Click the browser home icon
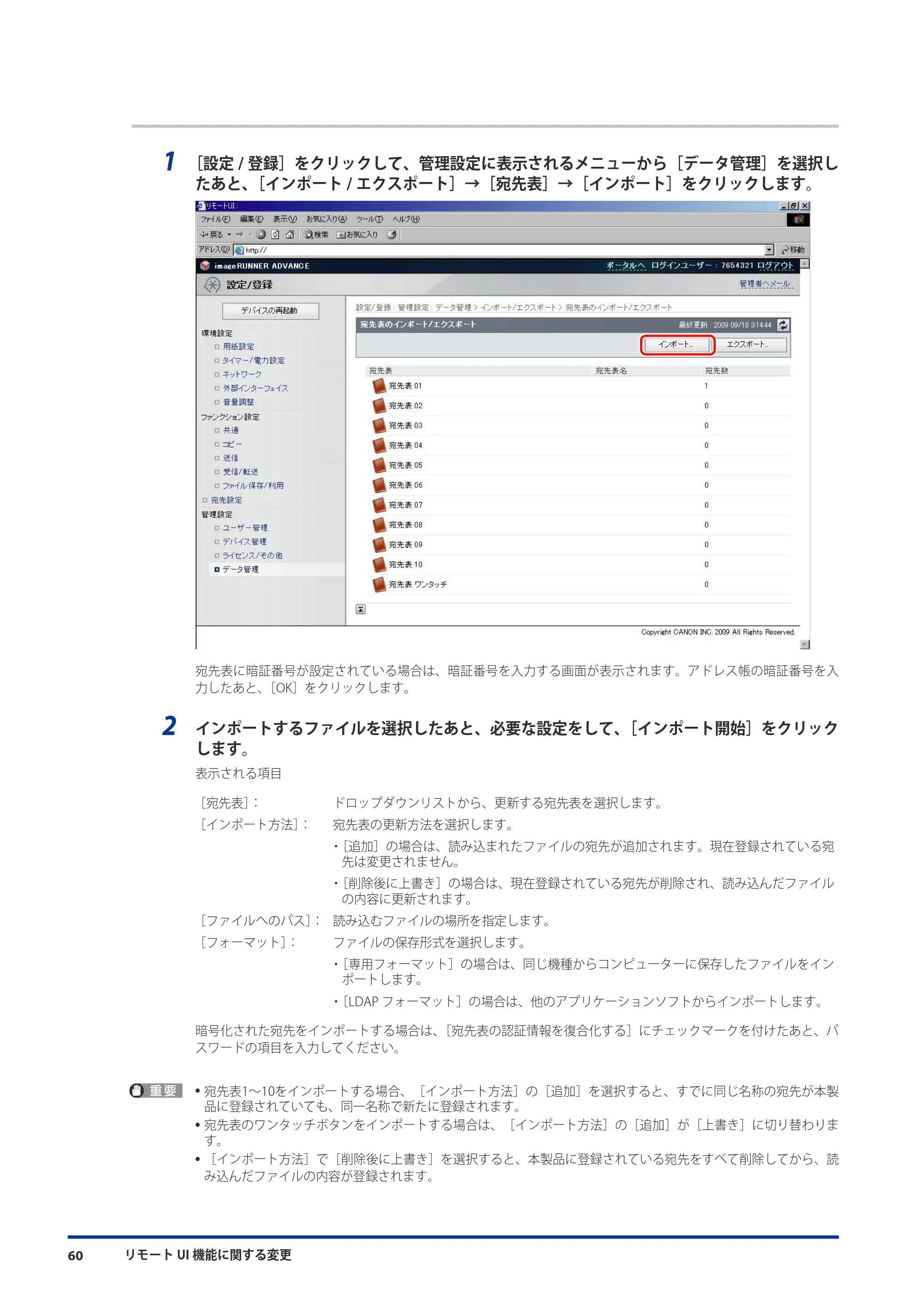This screenshot has width=924, height=1307. click(x=290, y=235)
